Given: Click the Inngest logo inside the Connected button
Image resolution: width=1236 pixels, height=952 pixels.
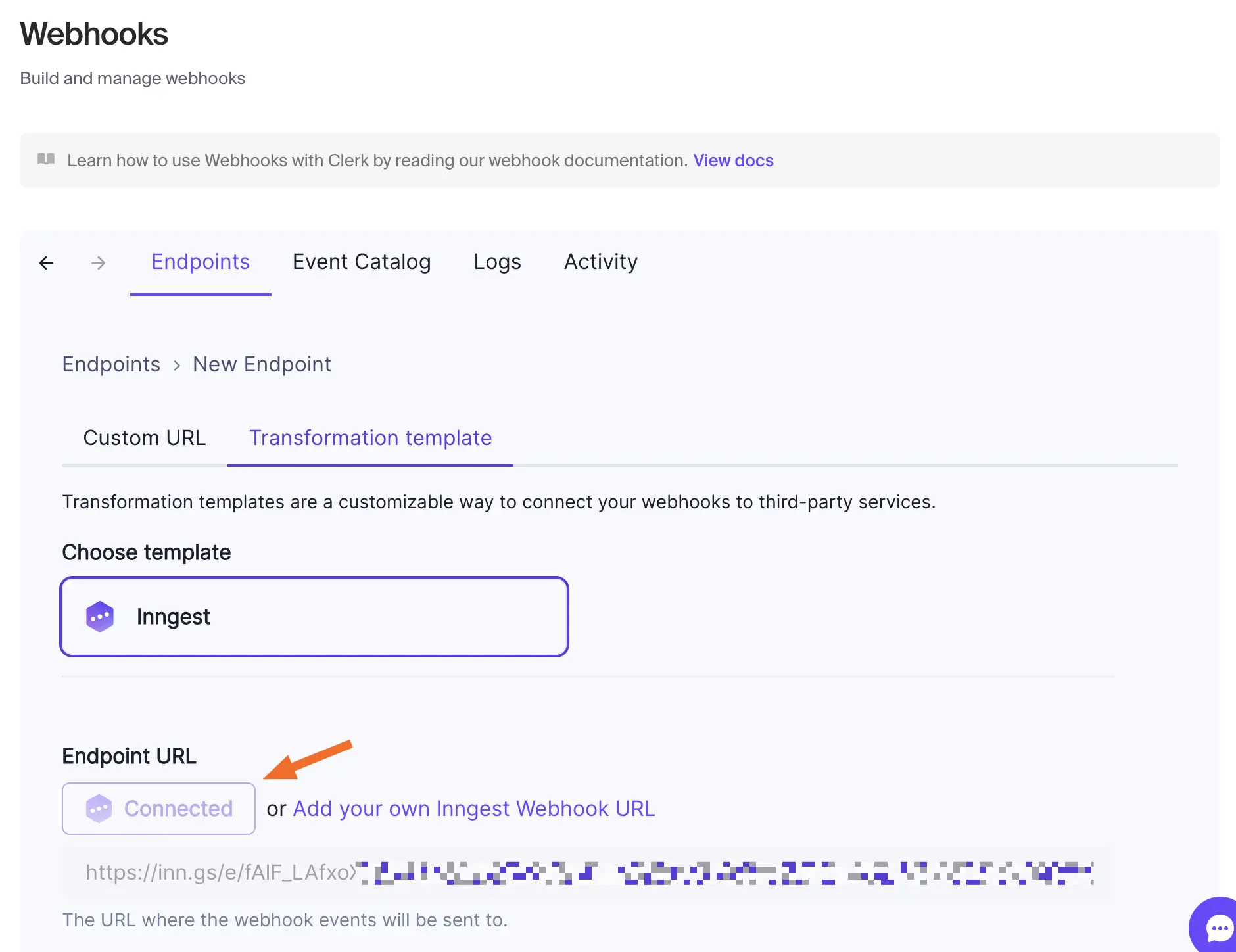Looking at the screenshot, I should [99, 808].
